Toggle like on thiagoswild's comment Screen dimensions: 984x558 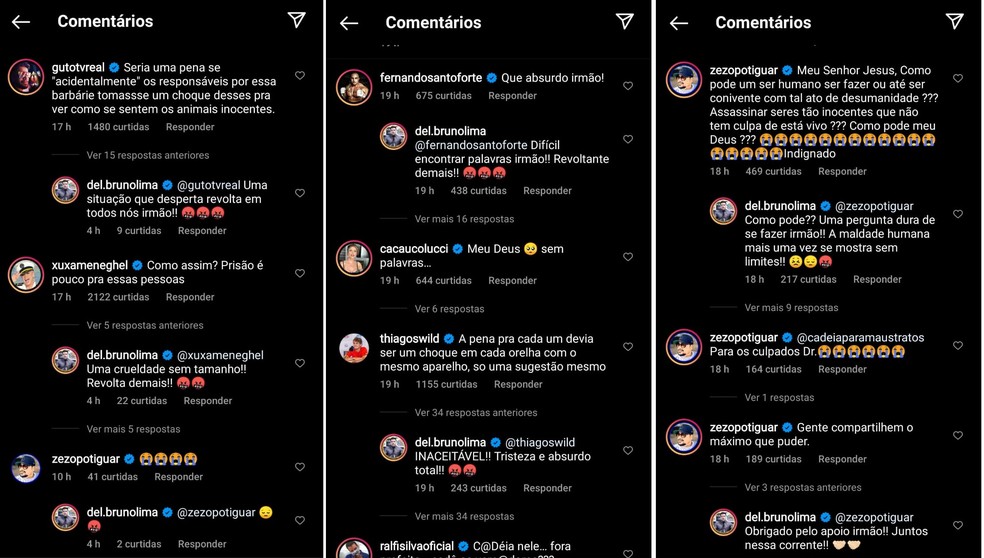[x=628, y=346]
